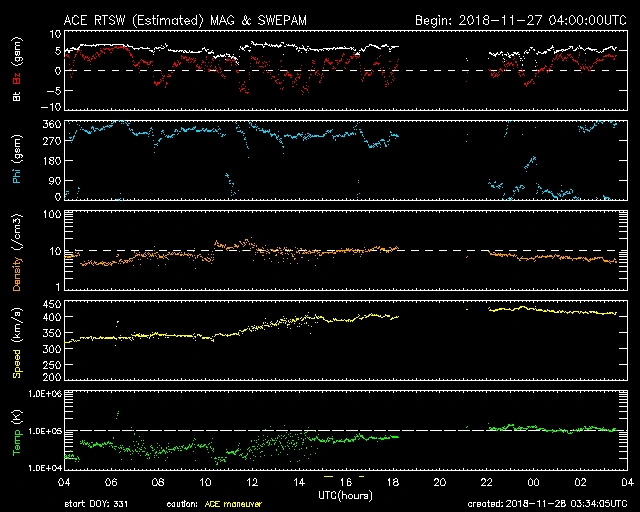
Task: Click the UTC(hours) x-axis label
Action: [x=347, y=494]
